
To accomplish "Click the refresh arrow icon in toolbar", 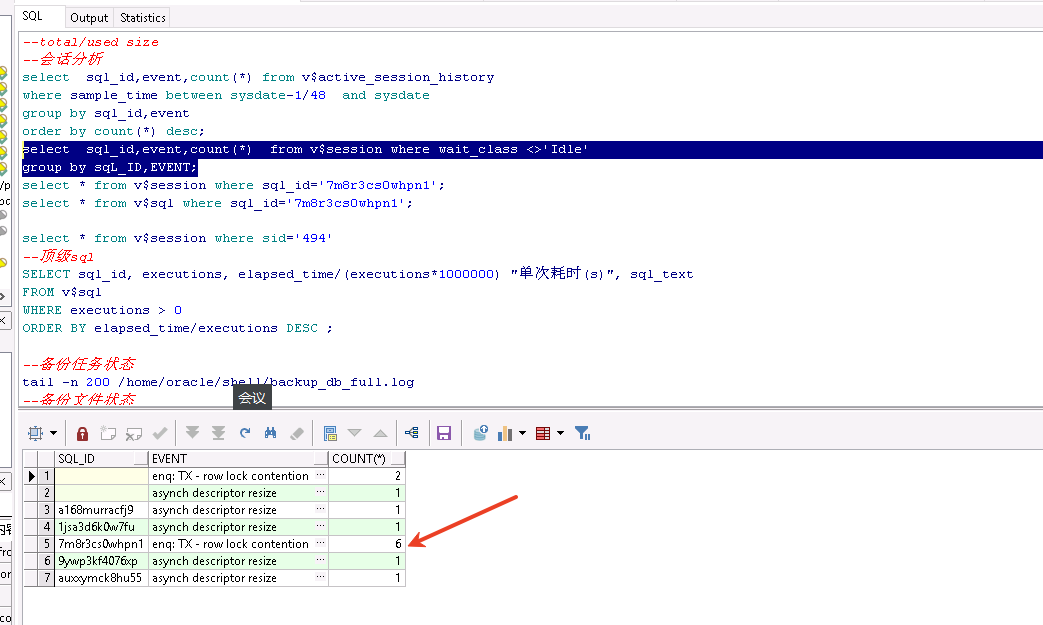I will [x=245, y=433].
